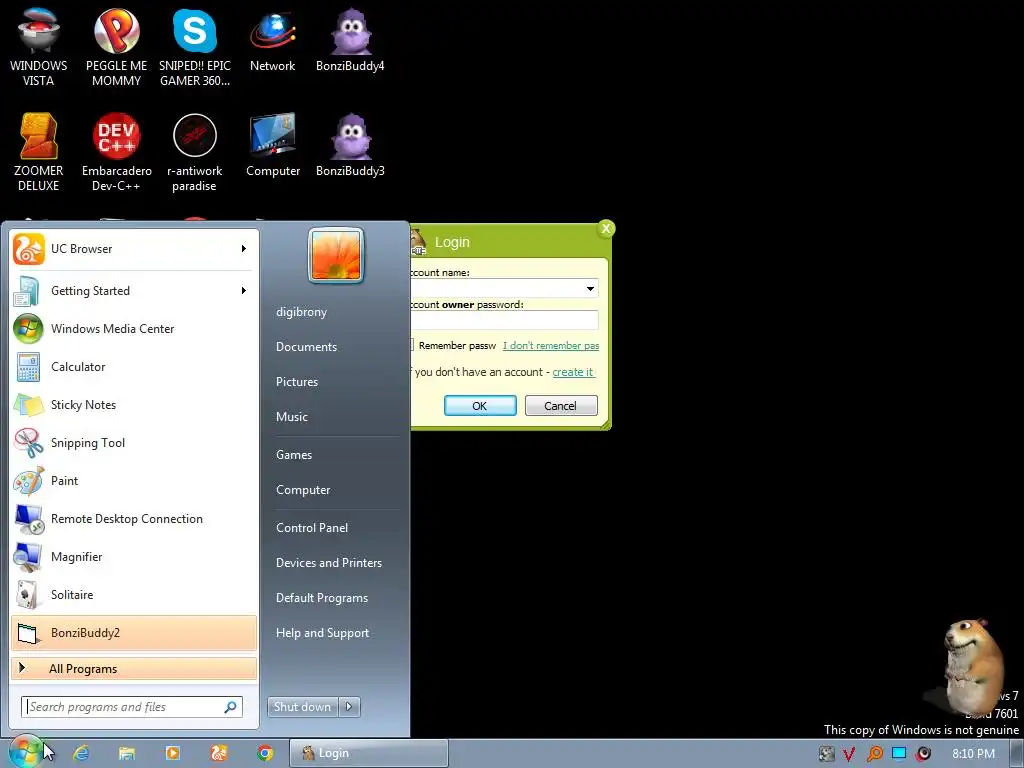Click the Windows Start orb
Screen dimensions: 1024x768
(x=26, y=752)
